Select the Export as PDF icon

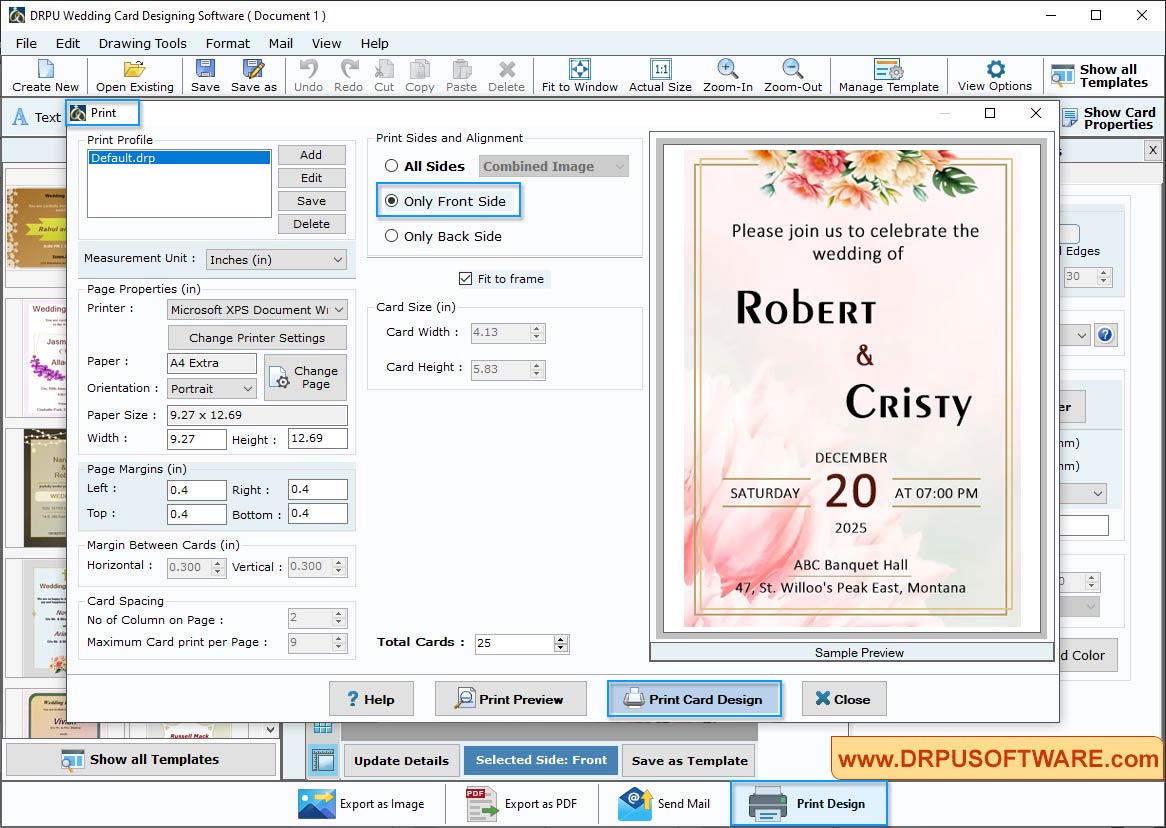[481, 803]
